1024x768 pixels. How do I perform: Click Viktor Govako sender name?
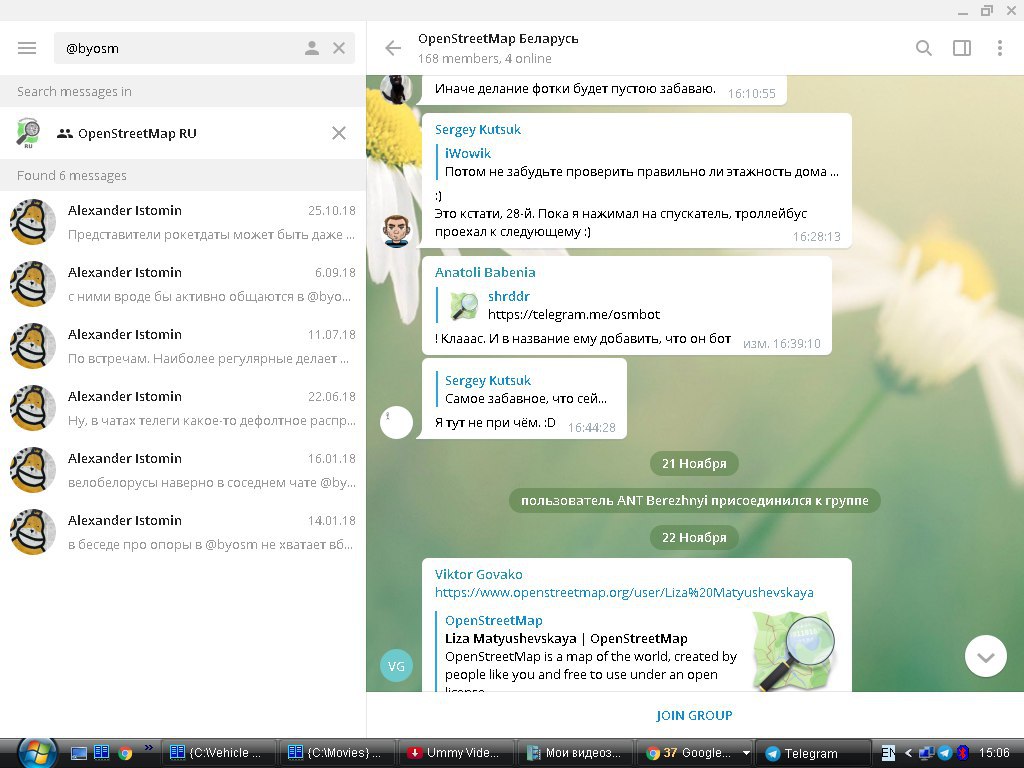(x=479, y=574)
